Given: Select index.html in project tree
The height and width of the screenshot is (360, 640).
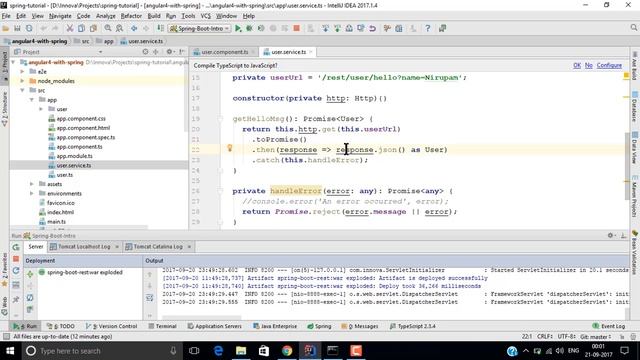Looking at the screenshot, I should pyautogui.click(x=60, y=212).
